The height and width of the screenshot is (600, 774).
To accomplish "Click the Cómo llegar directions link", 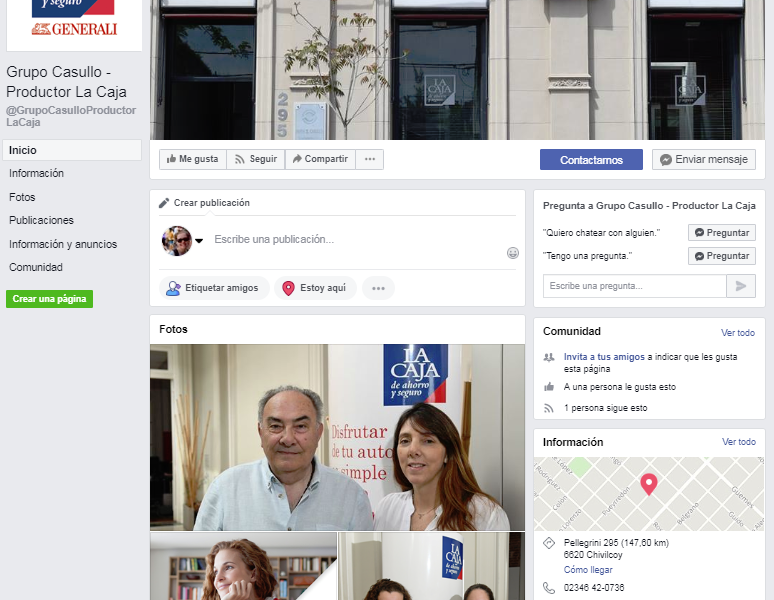I will point(588,570).
